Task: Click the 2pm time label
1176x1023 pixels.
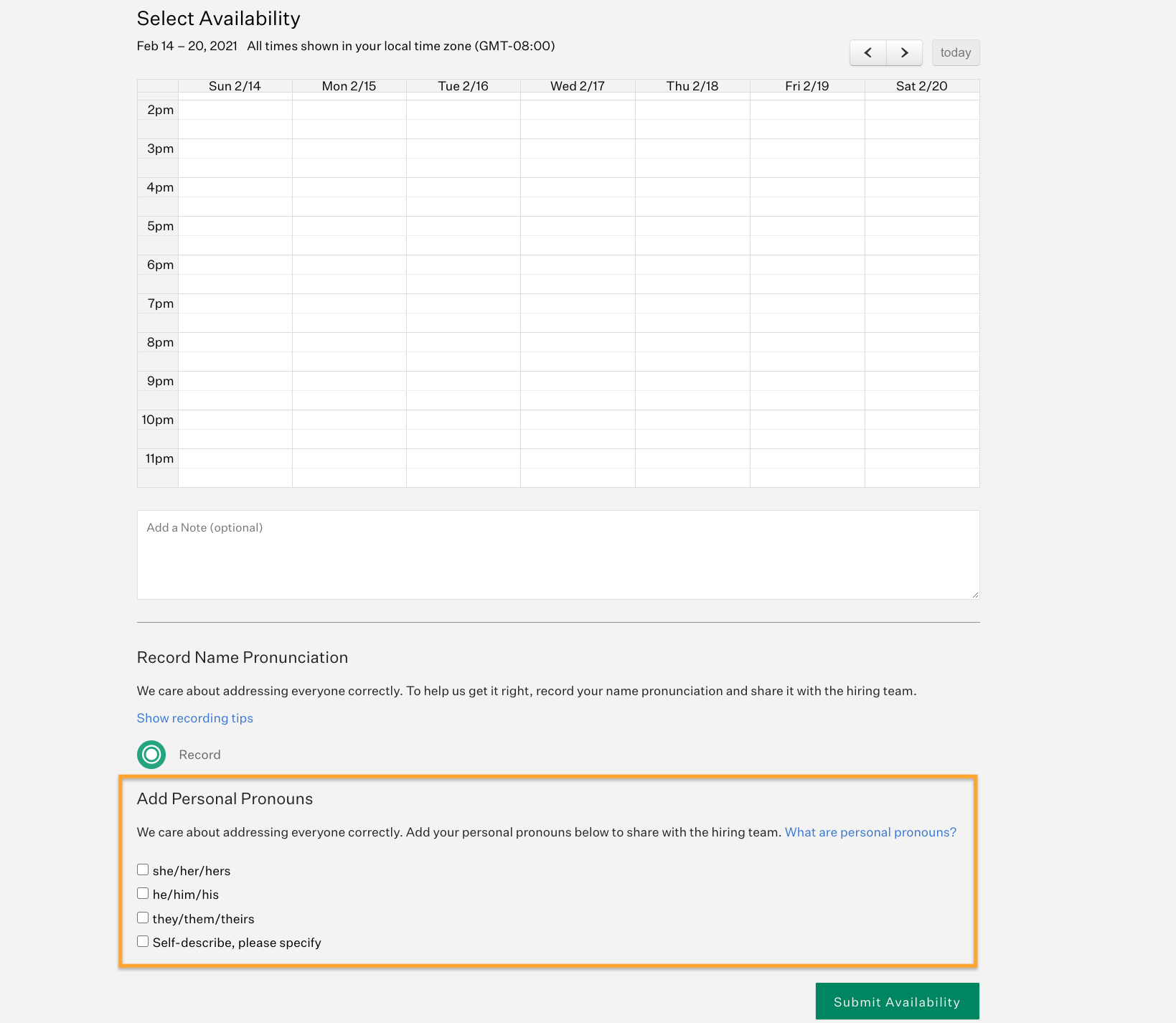Action: click(x=160, y=110)
